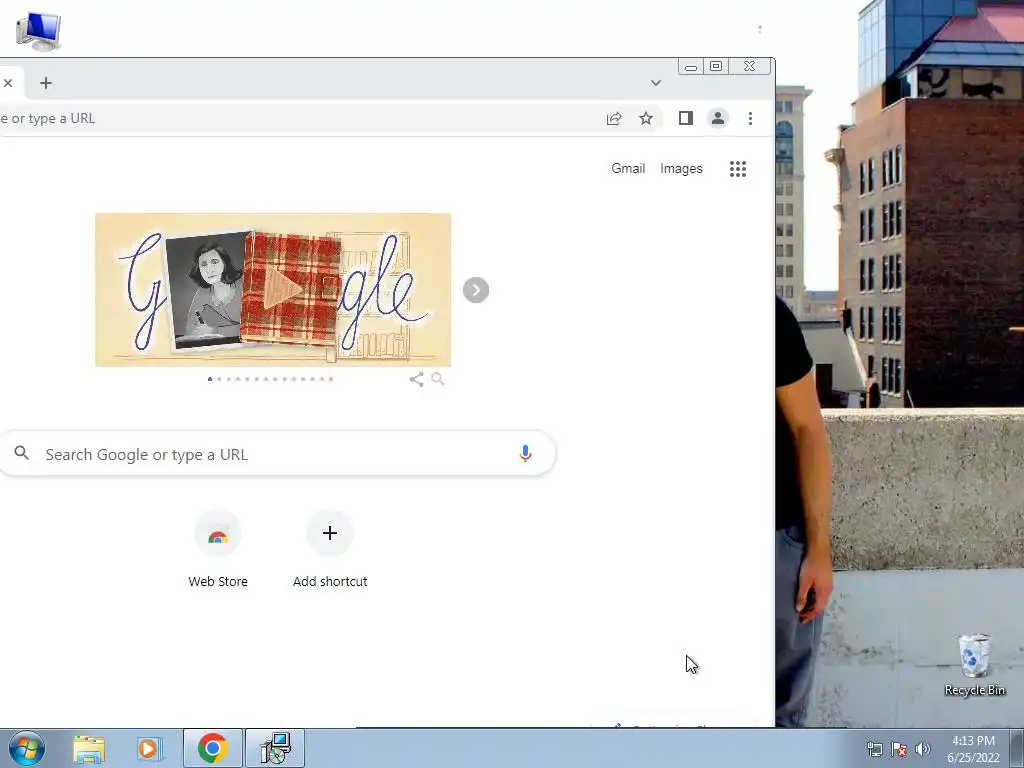
Task: Close the current Chrome tab
Action: tap(8, 83)
